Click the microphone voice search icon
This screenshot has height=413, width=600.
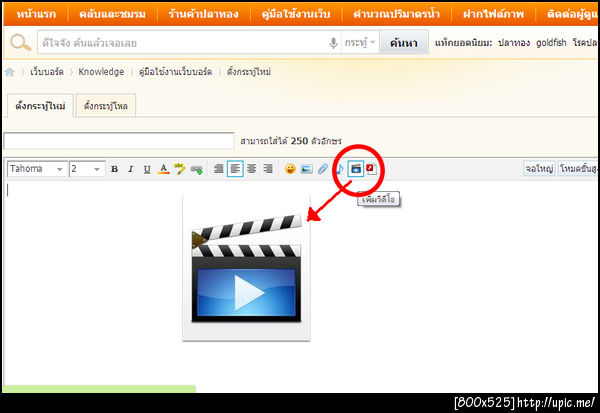[333, 43]
